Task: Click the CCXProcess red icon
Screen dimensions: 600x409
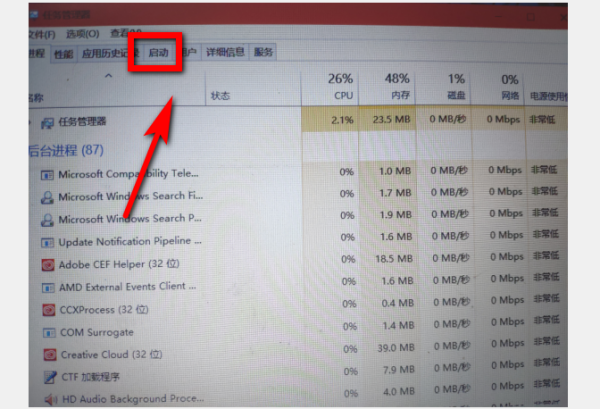Action: pyautogui.click(x=49, y=310)
